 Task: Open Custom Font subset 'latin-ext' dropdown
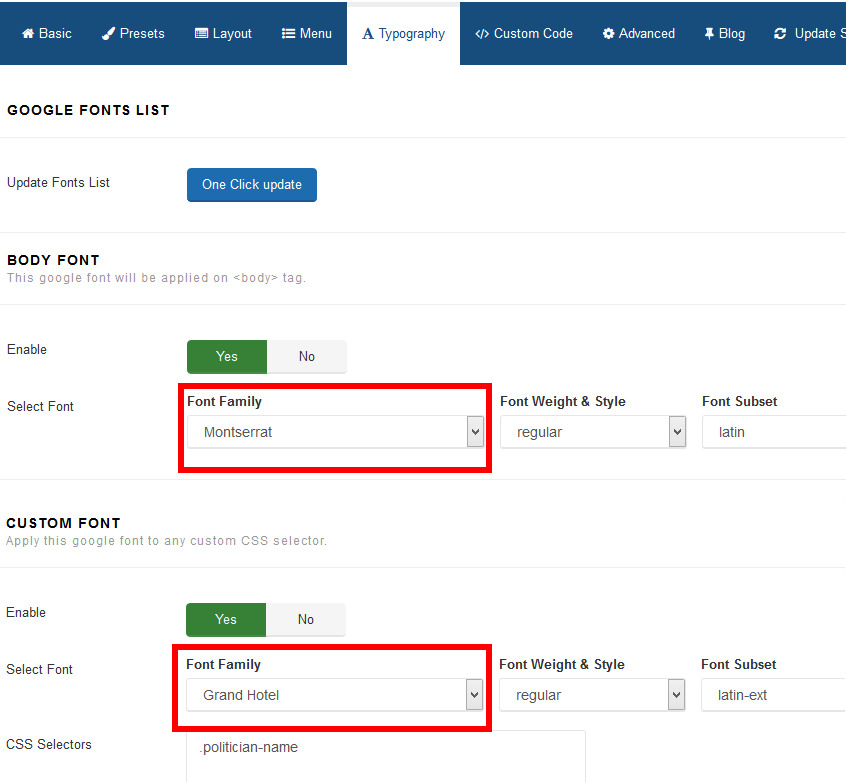(773, 695)
